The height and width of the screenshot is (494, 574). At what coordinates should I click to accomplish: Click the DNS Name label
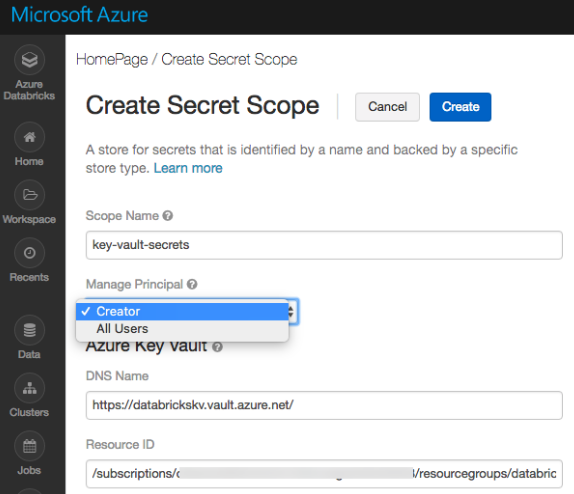click(x=117, y=376)
